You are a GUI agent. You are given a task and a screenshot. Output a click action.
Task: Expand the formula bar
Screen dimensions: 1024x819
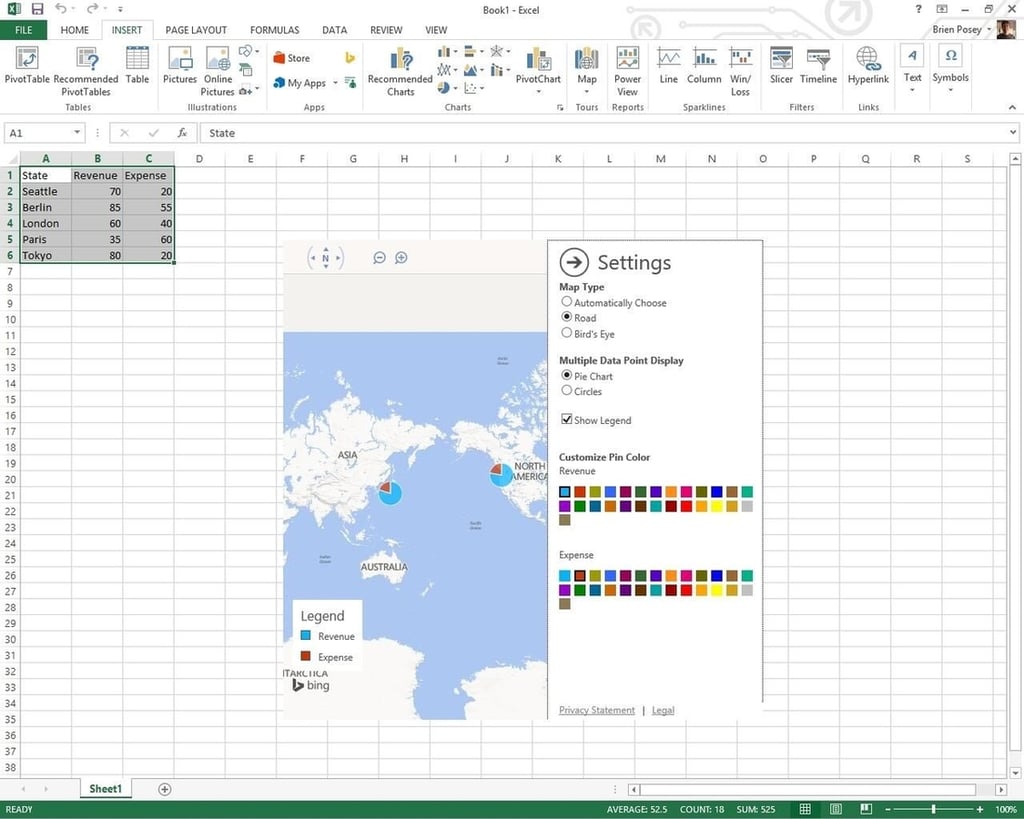click(1013, 132)
